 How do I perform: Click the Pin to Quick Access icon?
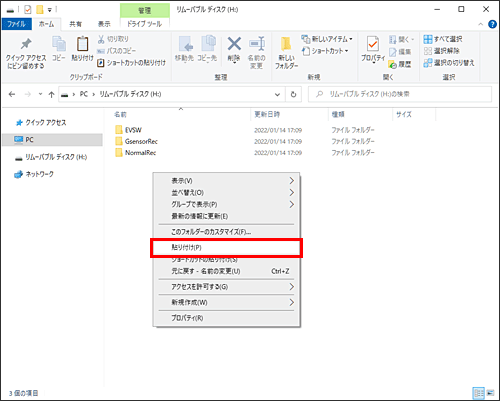(26, 44)
